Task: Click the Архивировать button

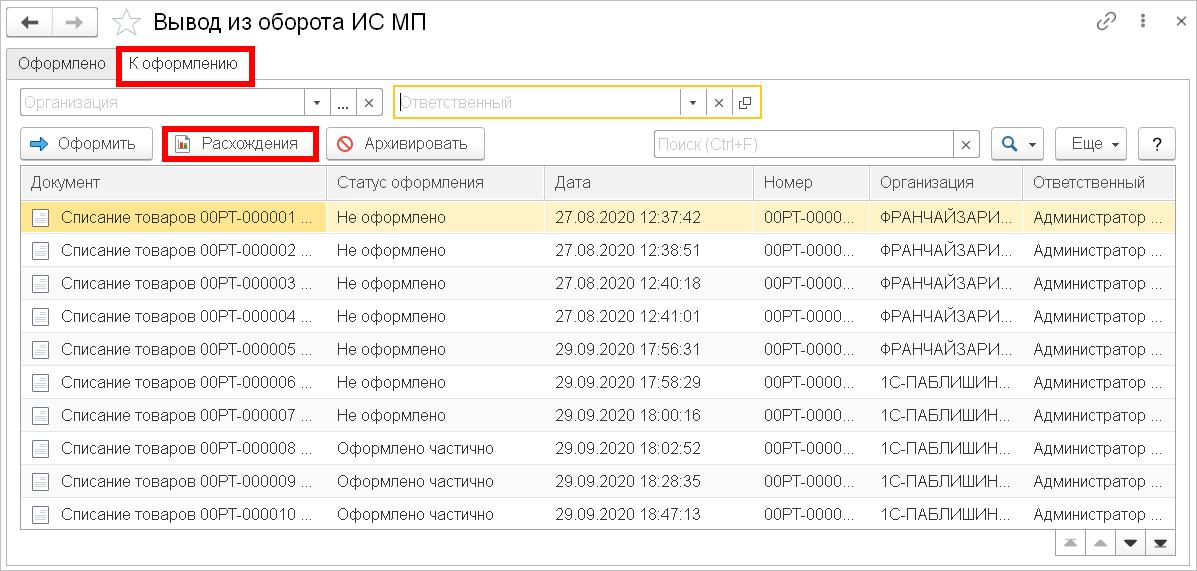Action: click(x=405, y=144)
